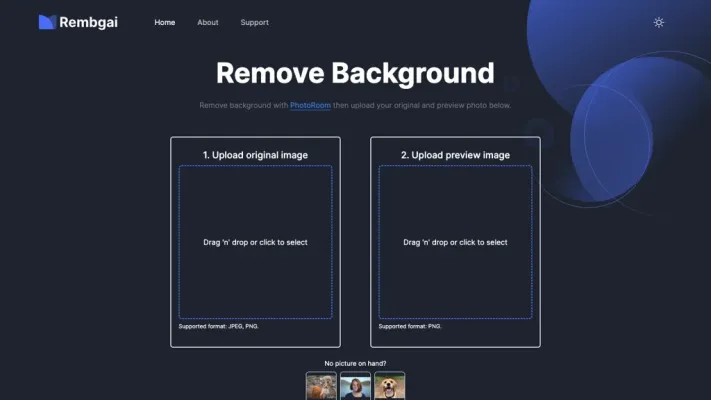The height and width of the screenshot is (400, 711).
Task: Pick the smiling dog sample thumbnail
Action: (x=389, y=386)
